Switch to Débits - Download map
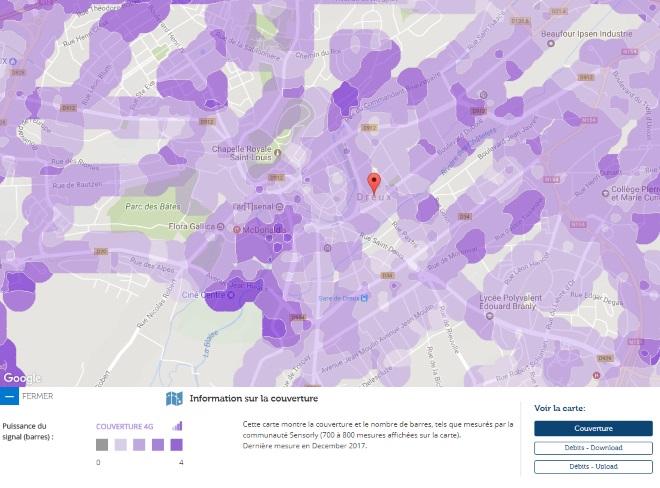The image size is (660, 488). 593,448
